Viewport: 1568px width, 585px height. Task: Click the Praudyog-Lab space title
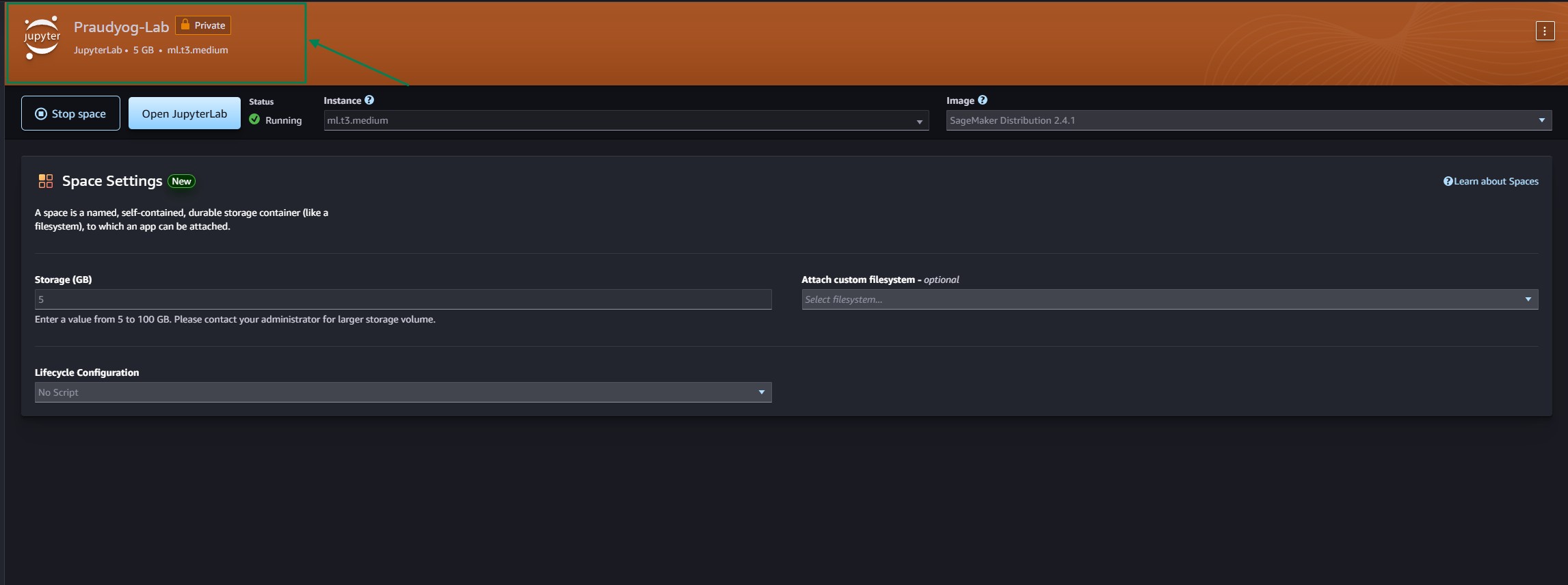coord(121,27)
